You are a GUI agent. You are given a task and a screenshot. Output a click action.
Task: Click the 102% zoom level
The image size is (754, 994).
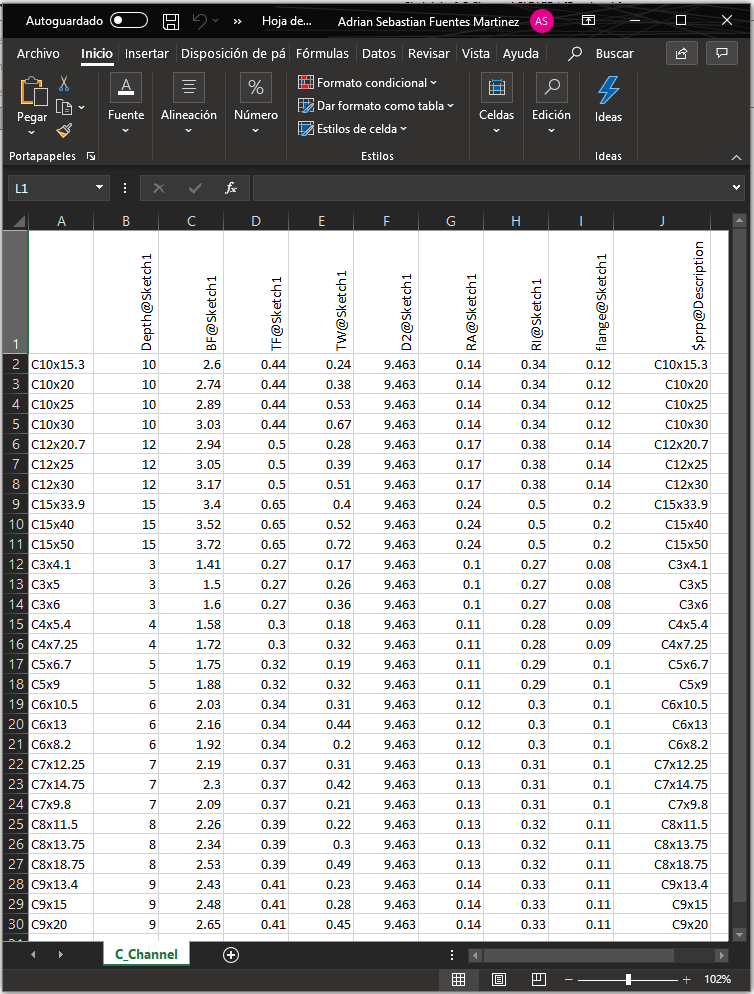(x=717, y=979)
